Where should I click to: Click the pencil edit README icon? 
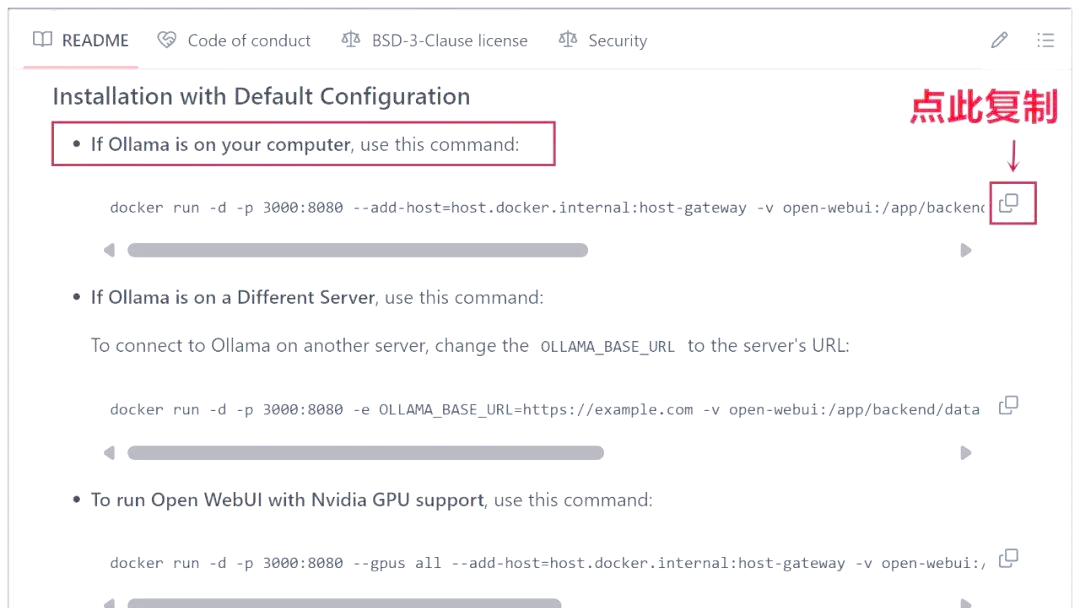[999, 41]
